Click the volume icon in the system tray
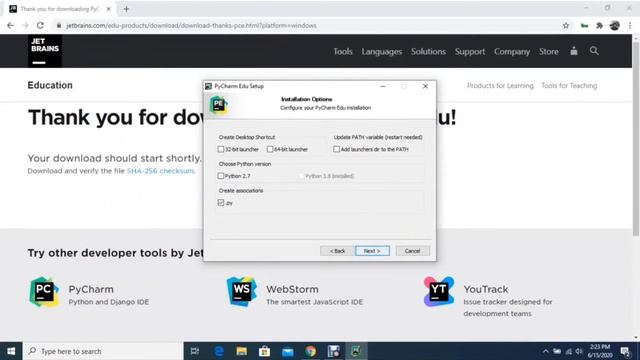Image resolution: width=640 pixels, height=360 pixels. coord(579,351)
